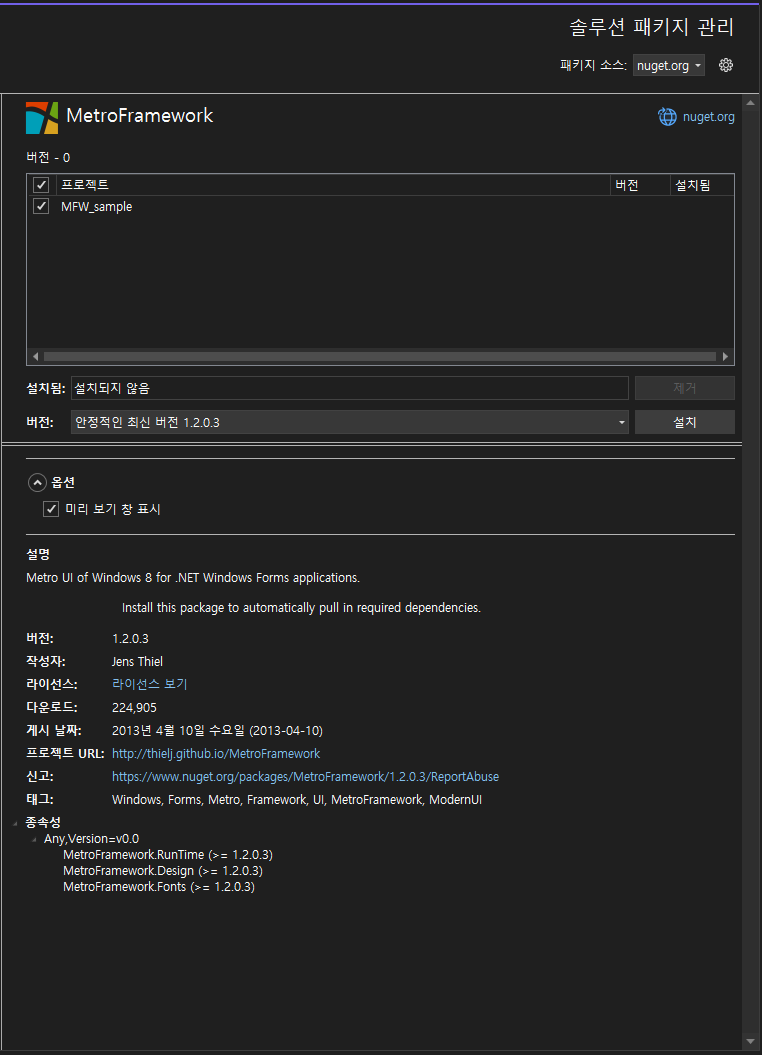762x1055 pixels.
Task: Select the MFW_sample project row
Action: tap(380, 207)
